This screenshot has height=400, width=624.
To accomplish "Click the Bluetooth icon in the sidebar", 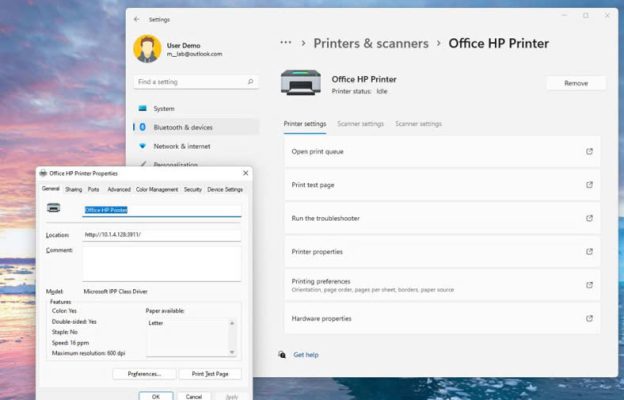I will tap(142, 127).
